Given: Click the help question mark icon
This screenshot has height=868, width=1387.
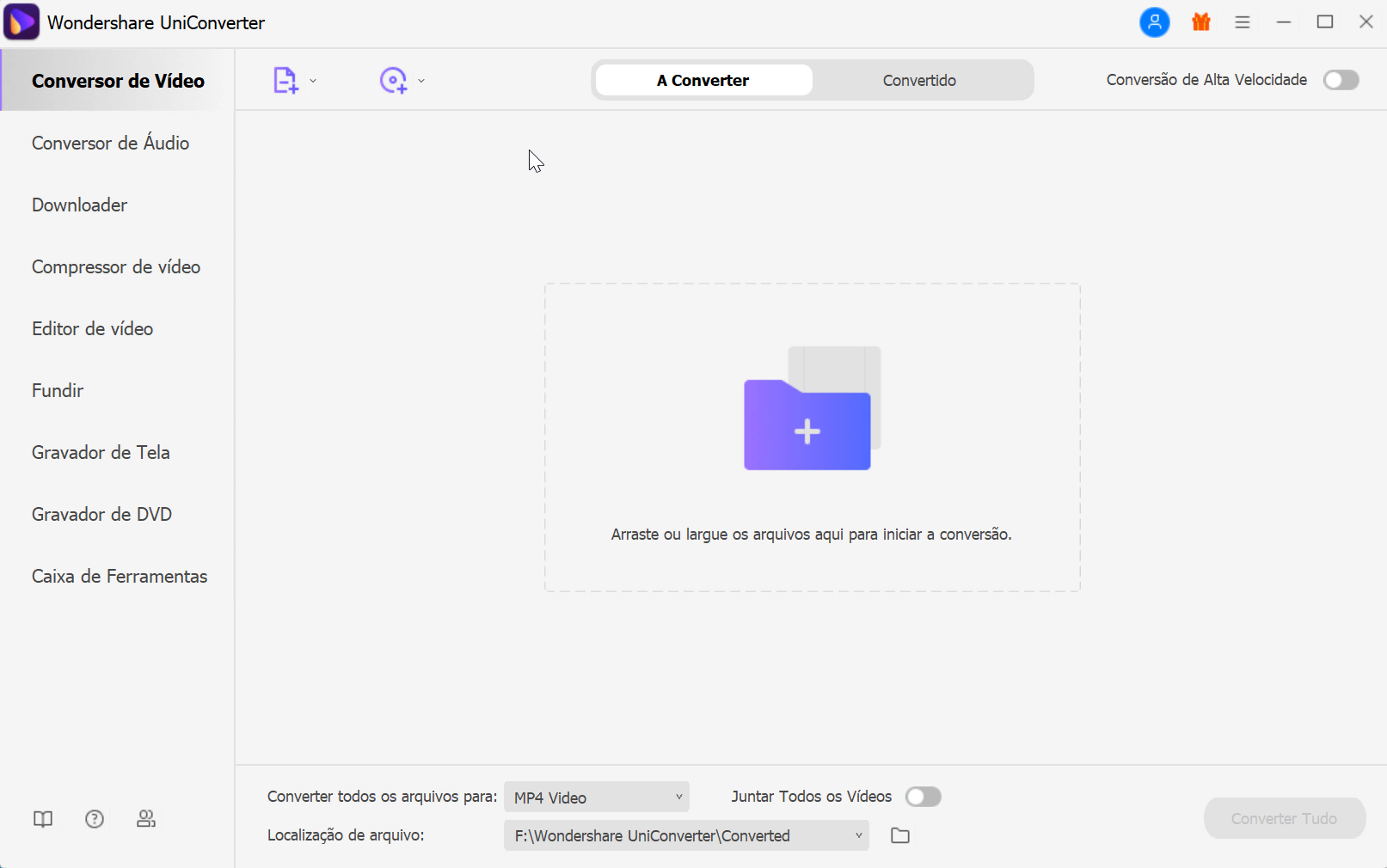Looking at the screenshot, I should pos(95,819).
